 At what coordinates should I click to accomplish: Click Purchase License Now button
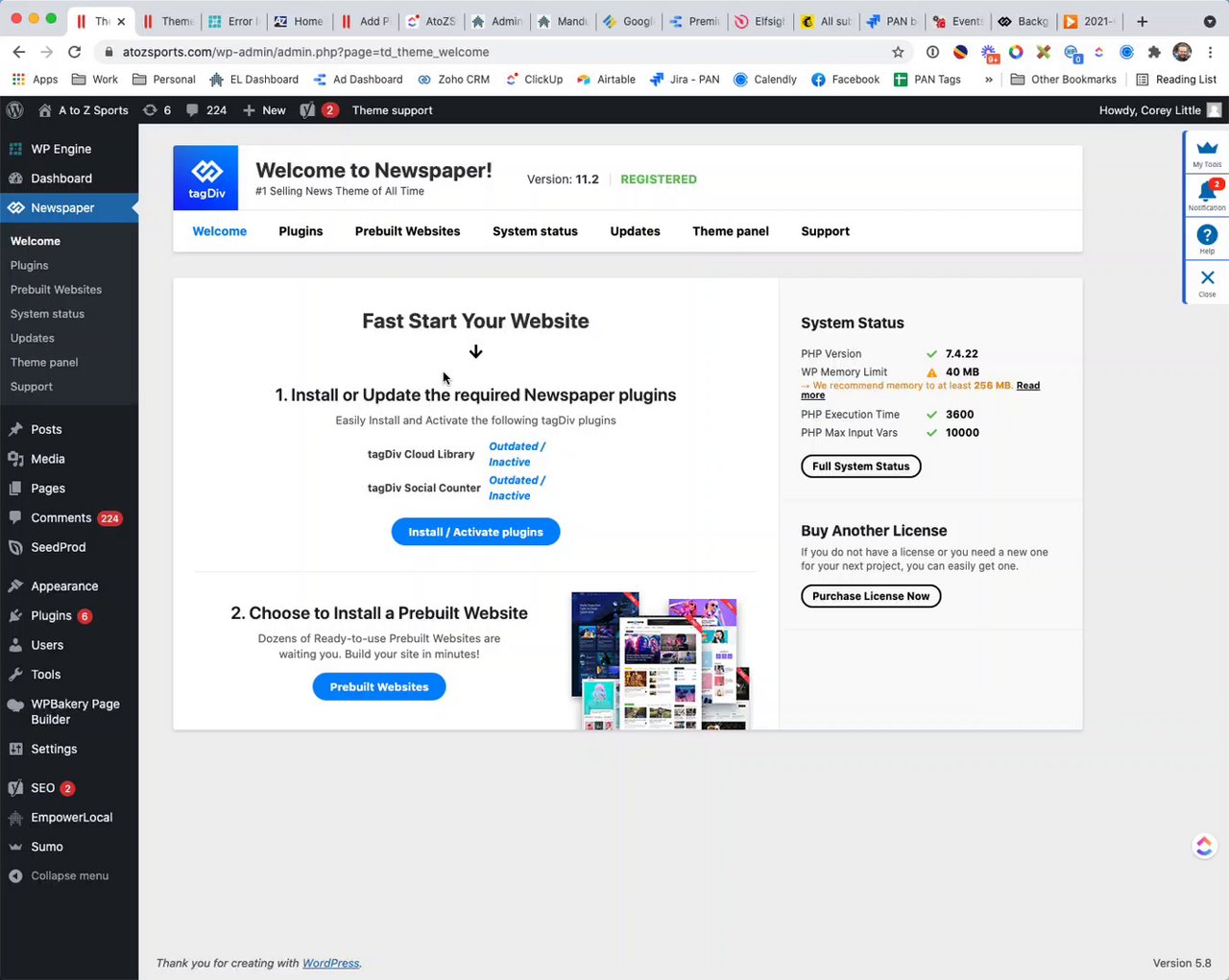pyautogui.click(x=871, y=596)
